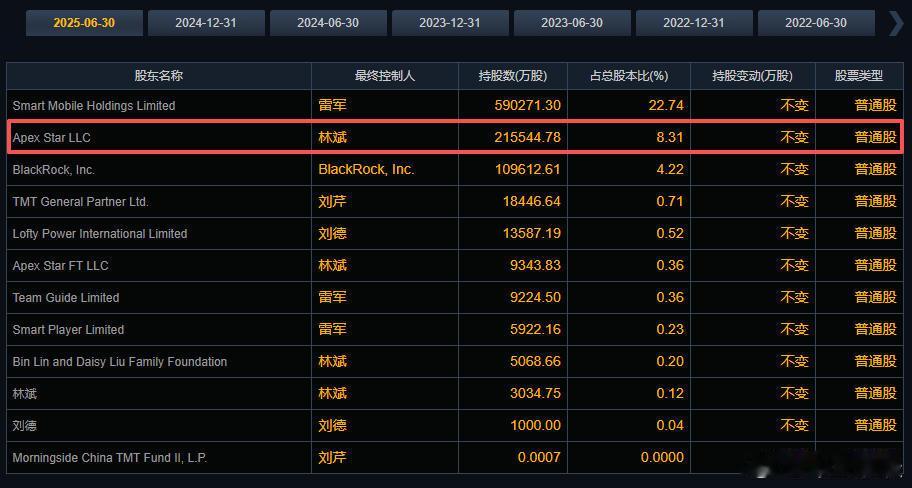
Task: Open the 2023-06-30 tab
Action: coord(572,23)
